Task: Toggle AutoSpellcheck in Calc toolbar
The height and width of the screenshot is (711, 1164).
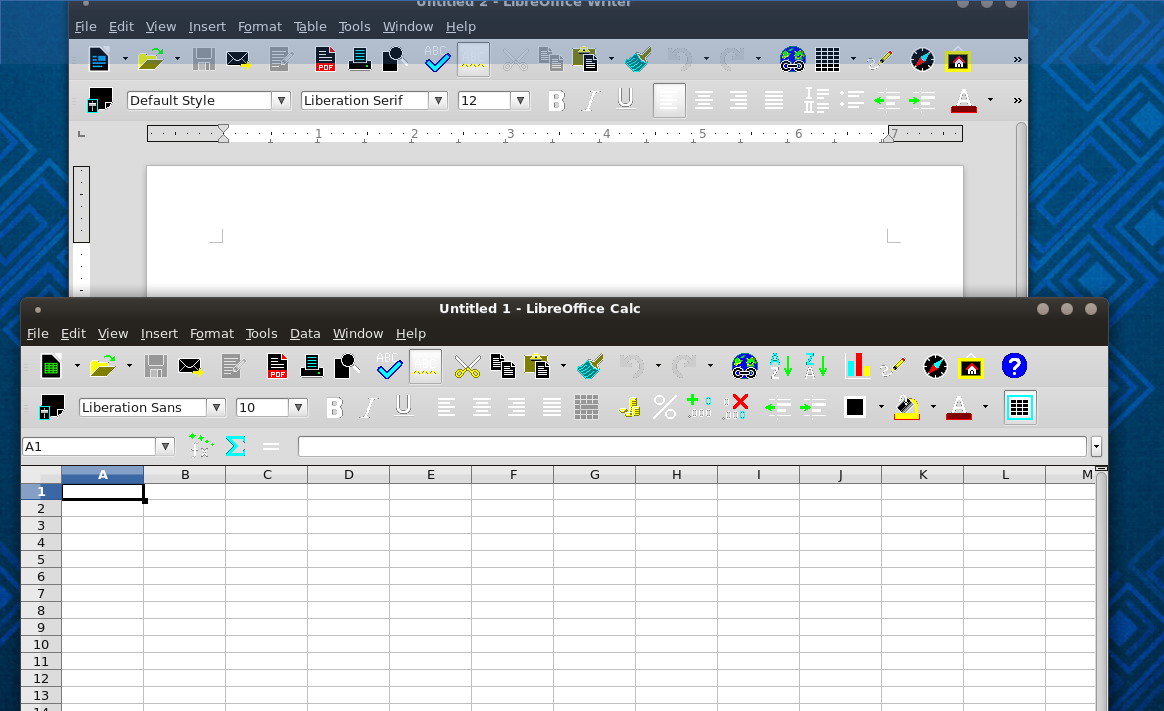Action: click(425, 366)
